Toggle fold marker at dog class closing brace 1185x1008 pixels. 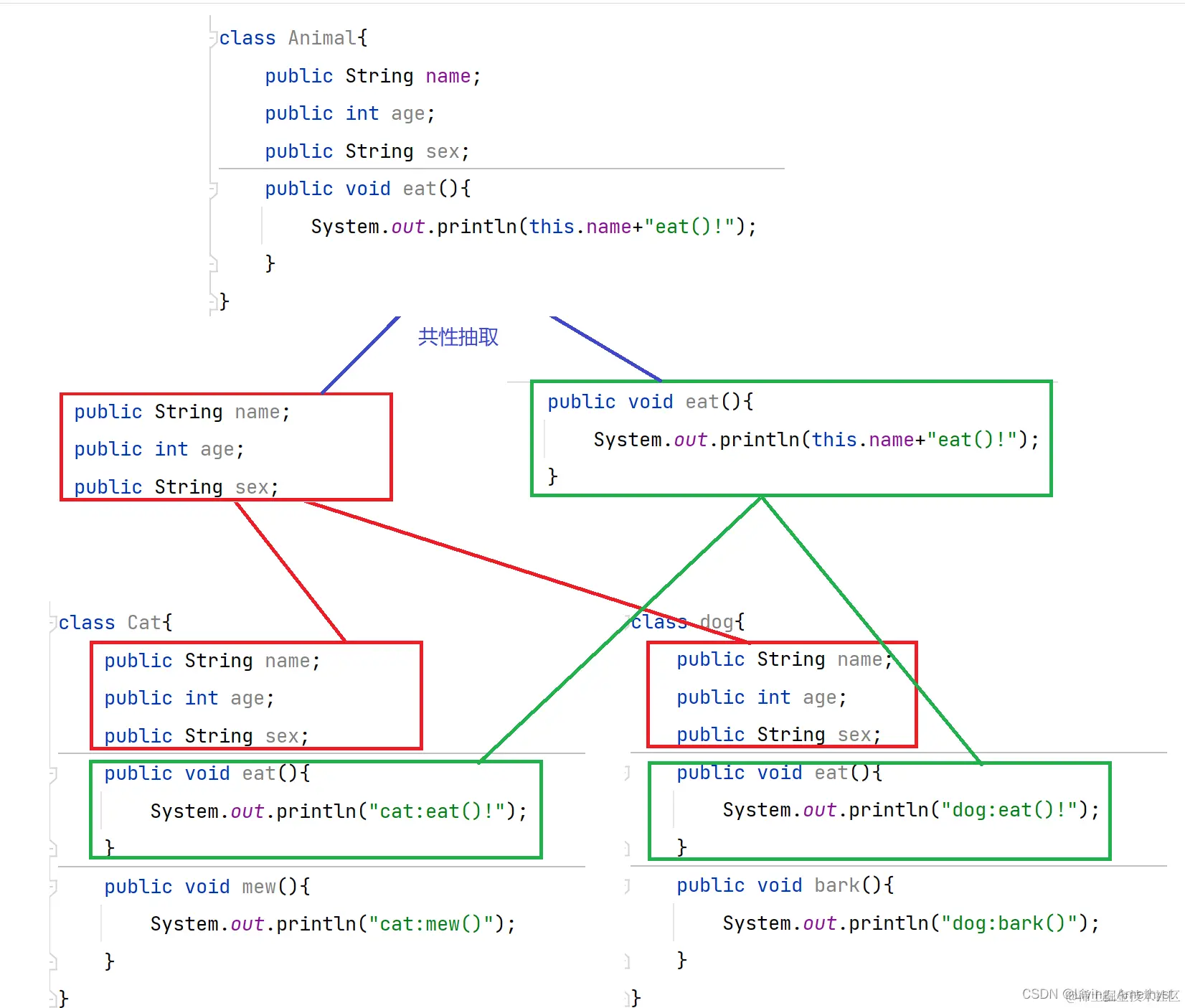click(x=626, y=998)
